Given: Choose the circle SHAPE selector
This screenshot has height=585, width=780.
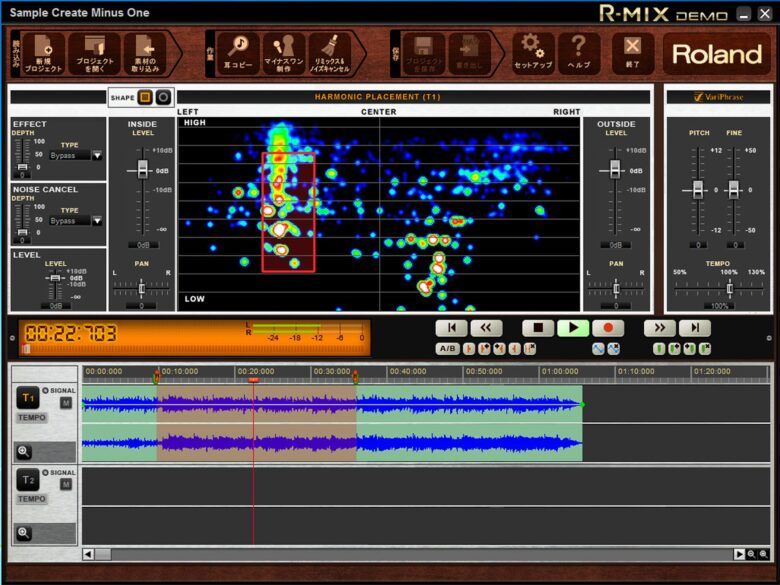Looking at the screenshot, I should (163, 97).
